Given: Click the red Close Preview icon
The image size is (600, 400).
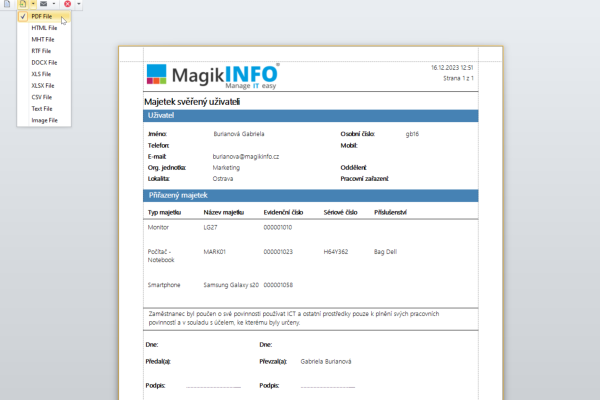Looking at the screenshot, I should (67, 4).
